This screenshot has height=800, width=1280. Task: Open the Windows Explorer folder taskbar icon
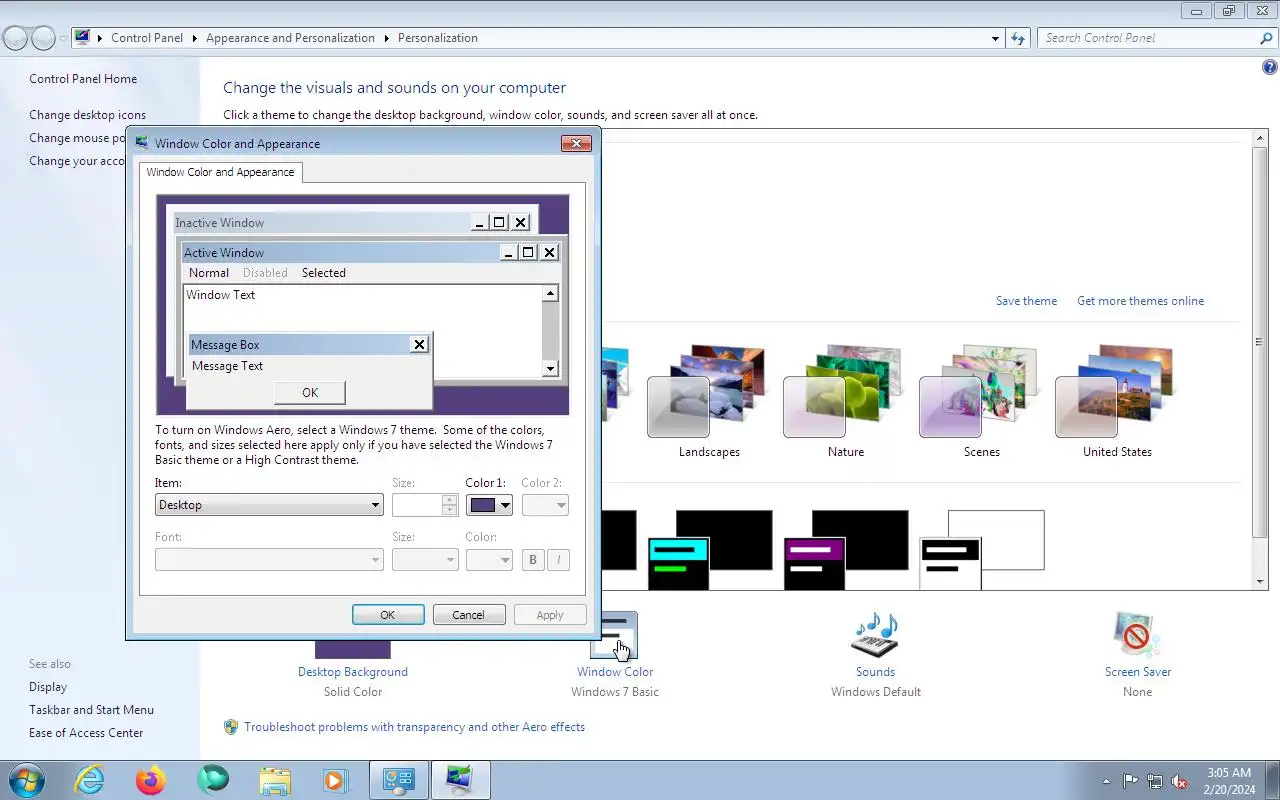[x=274, y=780]
